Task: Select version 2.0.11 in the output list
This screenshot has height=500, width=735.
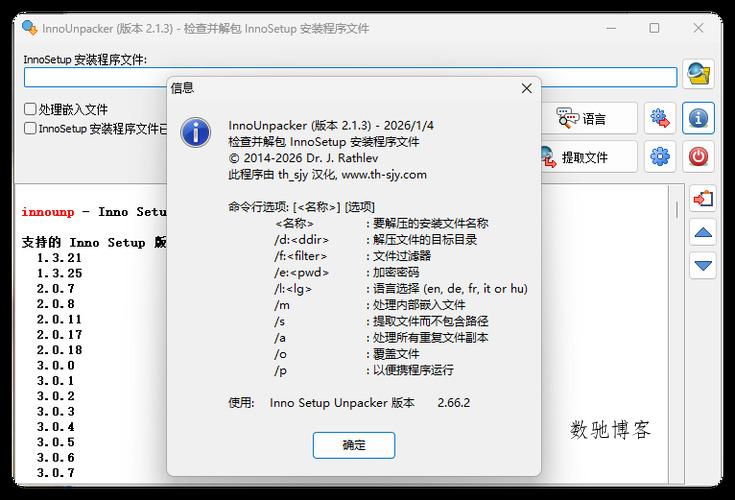Action: point(59,320)
